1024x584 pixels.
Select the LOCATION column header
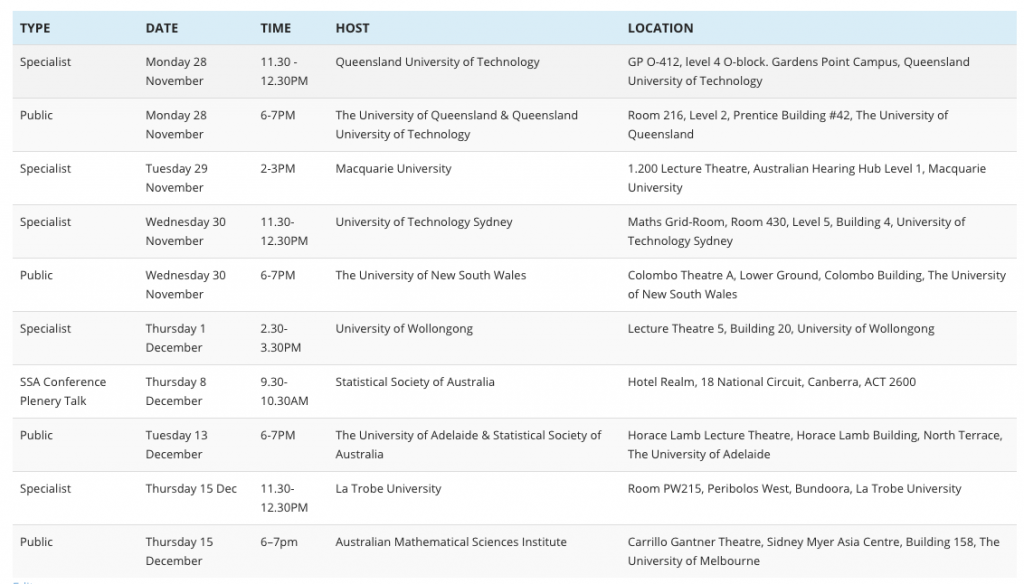[660, 28]
